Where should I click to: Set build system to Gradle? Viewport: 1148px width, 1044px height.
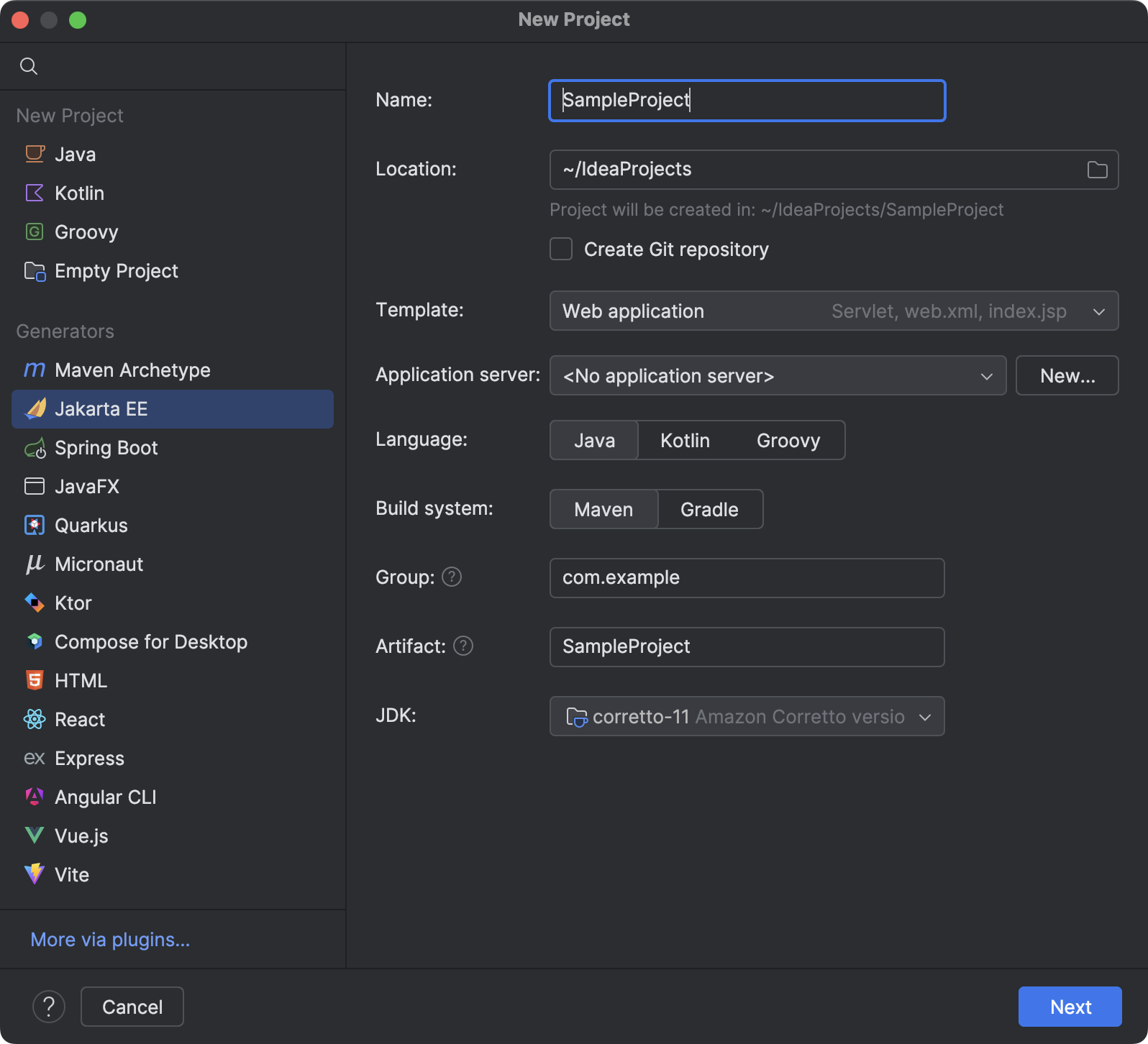point(709,509)
